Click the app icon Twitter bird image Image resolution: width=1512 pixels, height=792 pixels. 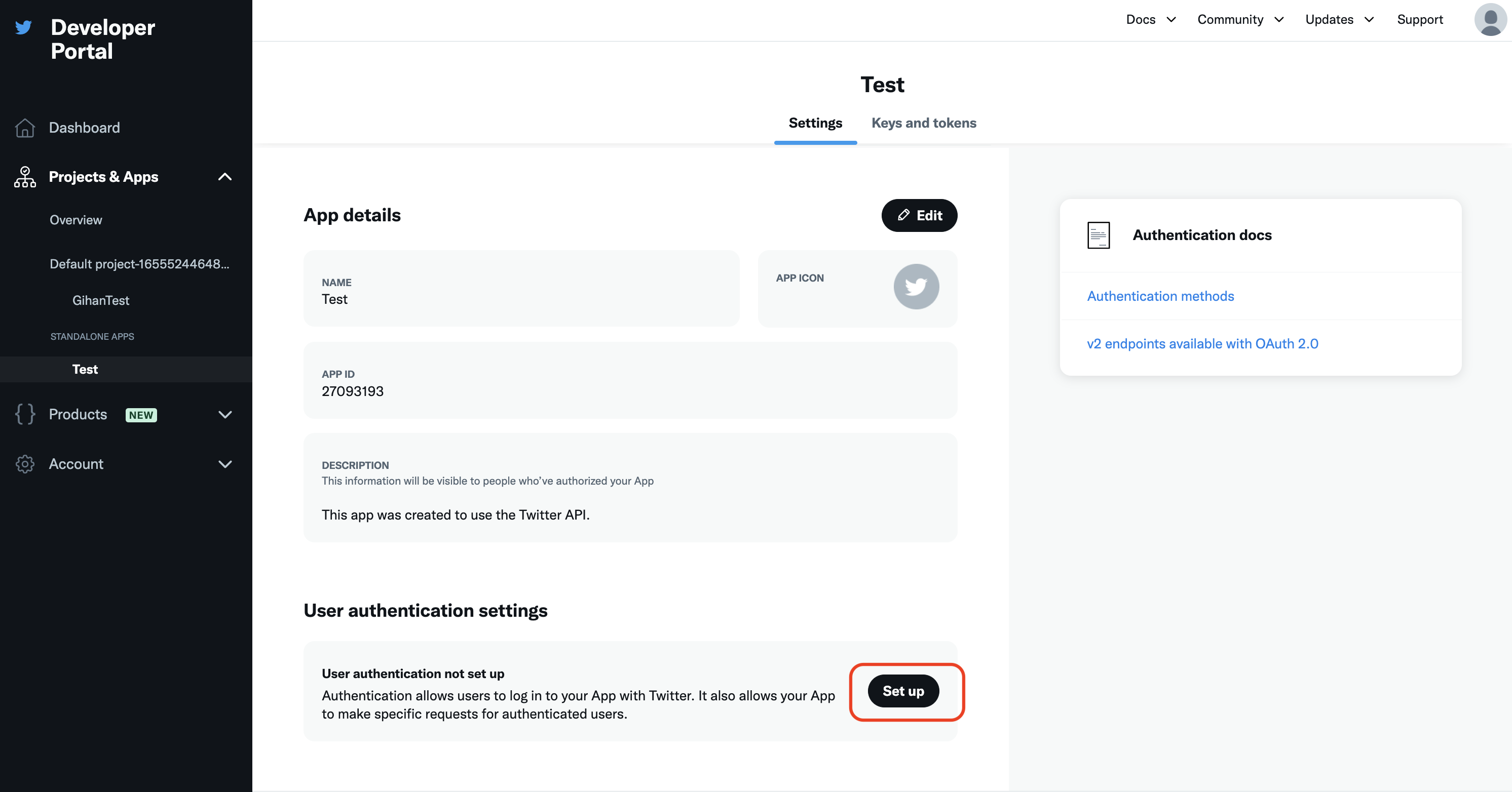click(x=916, y=286)
